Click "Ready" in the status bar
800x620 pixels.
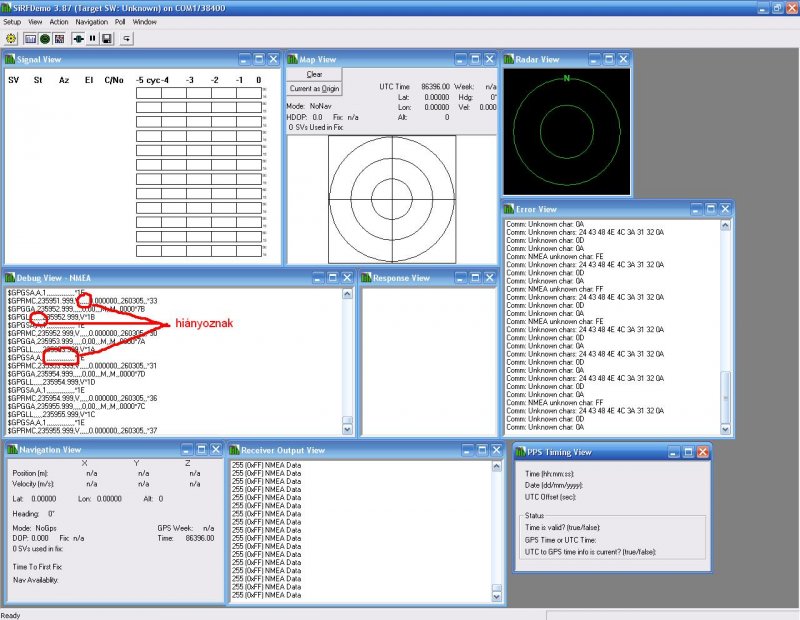(10, 615)
